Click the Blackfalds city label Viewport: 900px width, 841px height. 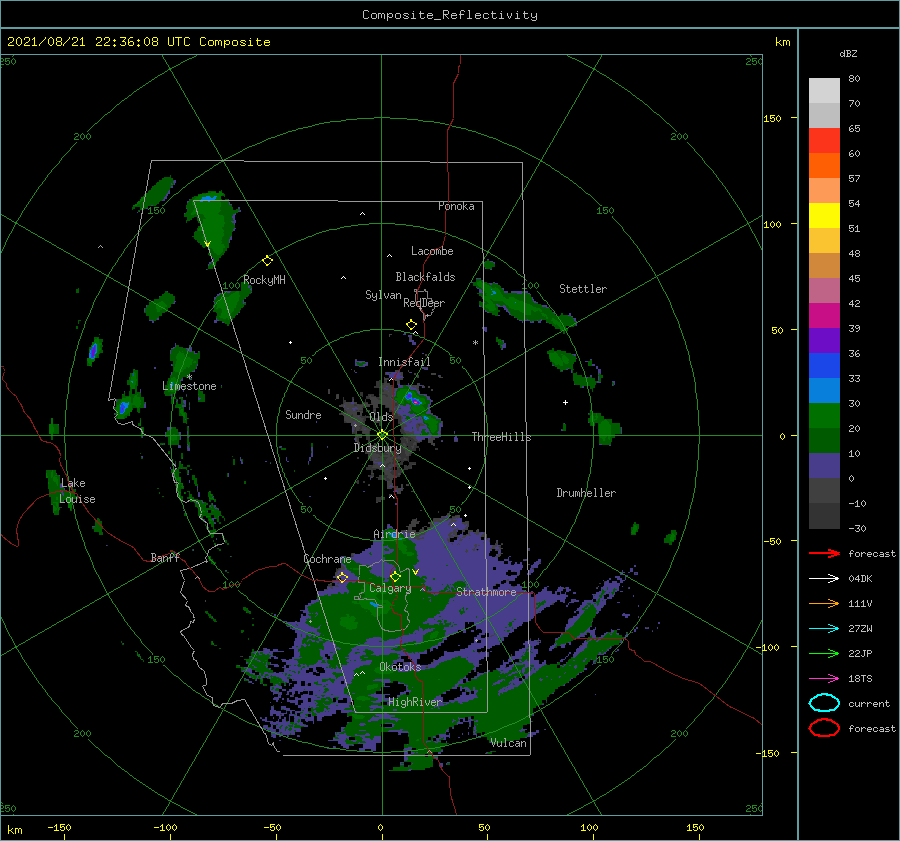[x=425, y=277]
